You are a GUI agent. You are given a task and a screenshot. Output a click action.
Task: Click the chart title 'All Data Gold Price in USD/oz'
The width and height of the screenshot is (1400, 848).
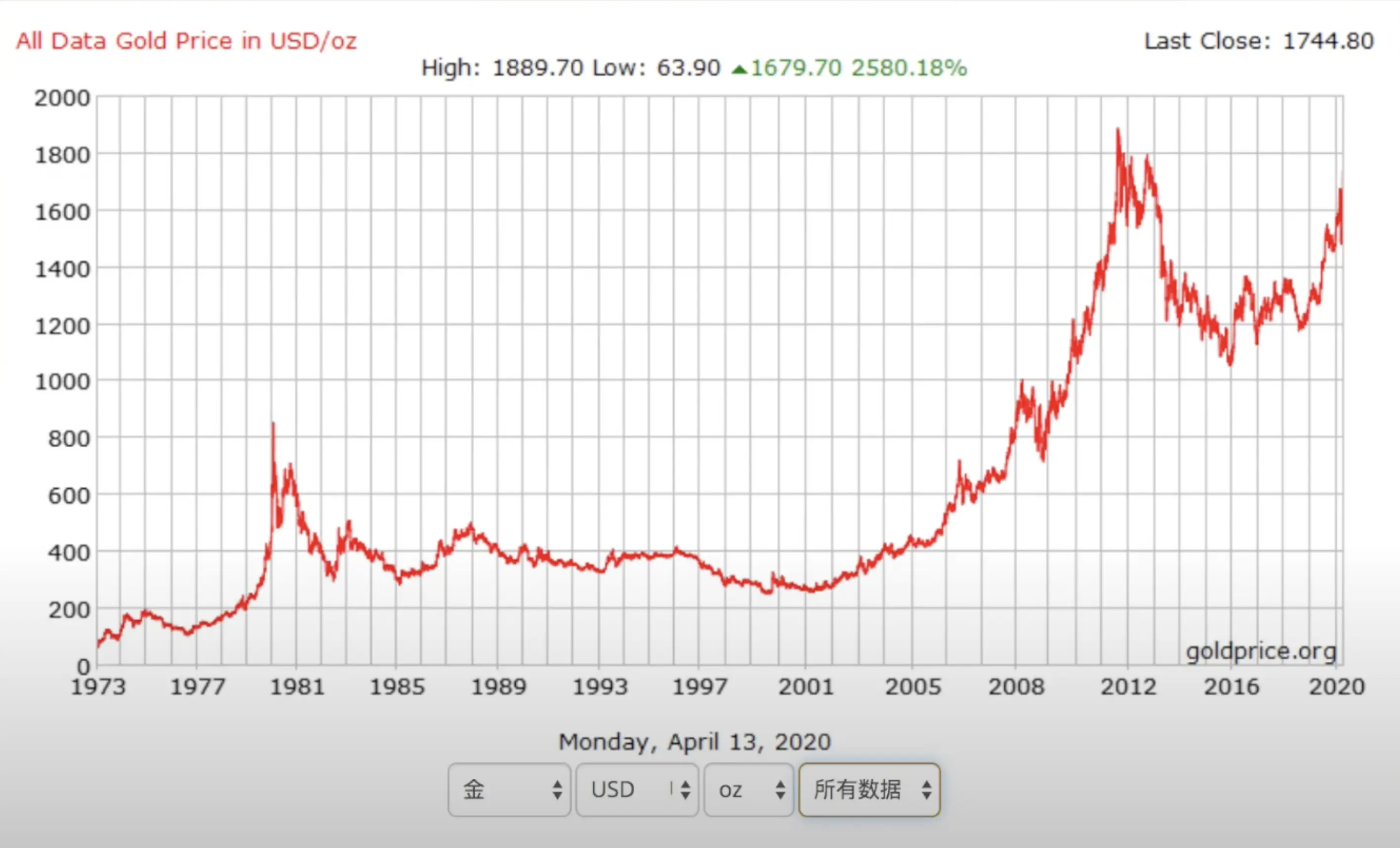click(186, 41)
